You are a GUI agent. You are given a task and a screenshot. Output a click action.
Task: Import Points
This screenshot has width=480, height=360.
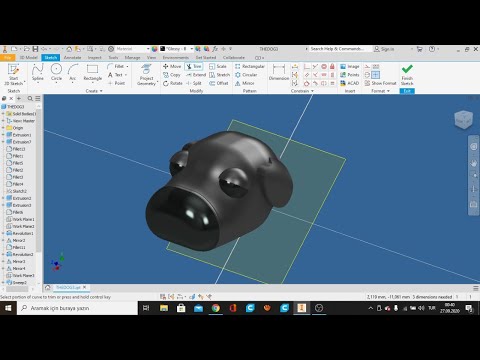(x=349, y=75)
